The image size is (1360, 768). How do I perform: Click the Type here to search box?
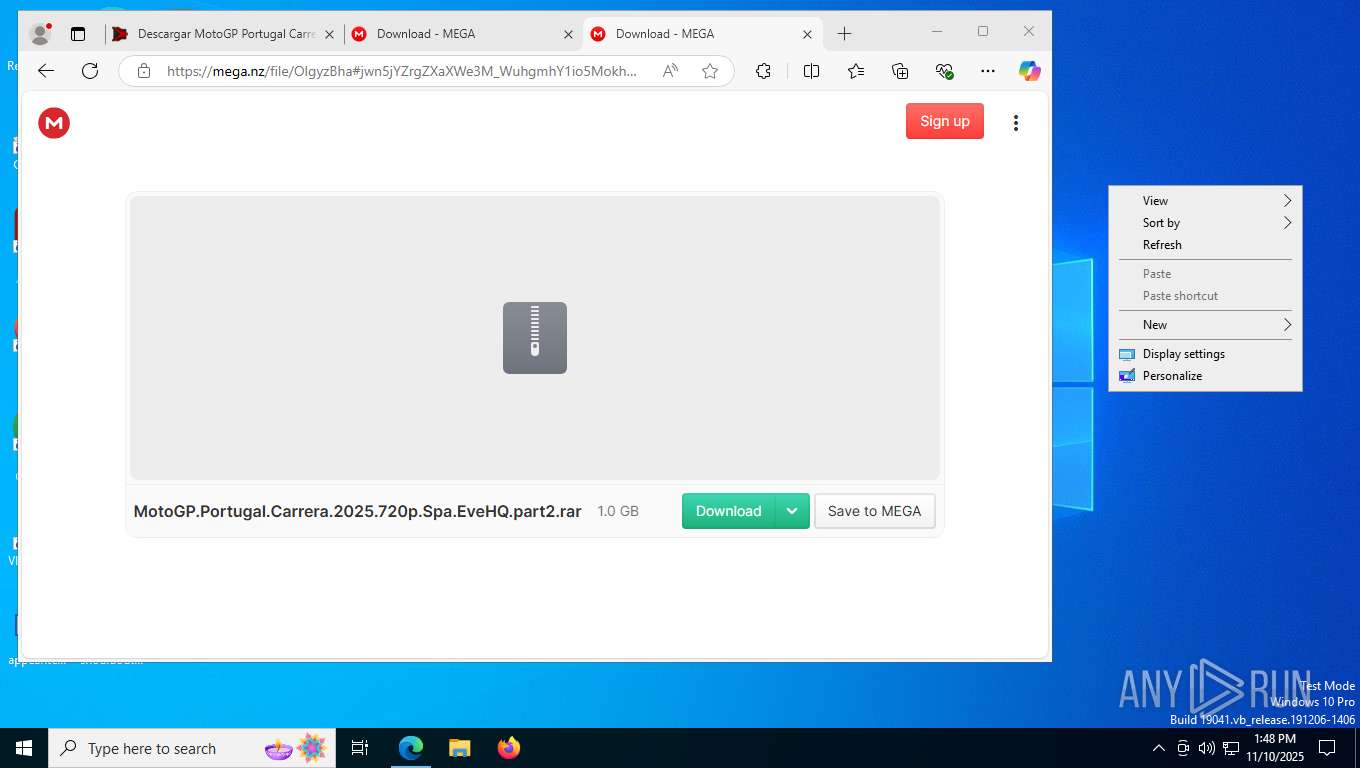[192, 748]
